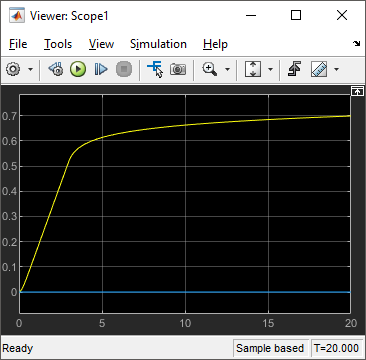Screen dimensions: 366x360
Task: Open the Simulation menu
Action: [158, 44]
